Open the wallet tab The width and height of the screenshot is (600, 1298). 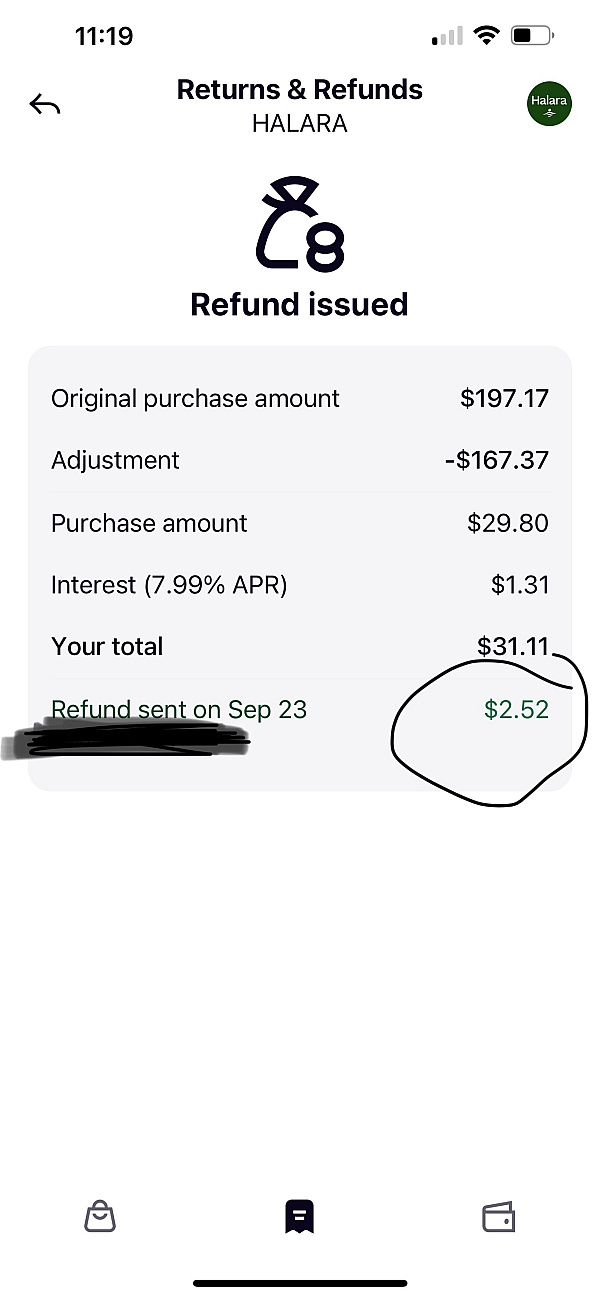[498, 1216]
